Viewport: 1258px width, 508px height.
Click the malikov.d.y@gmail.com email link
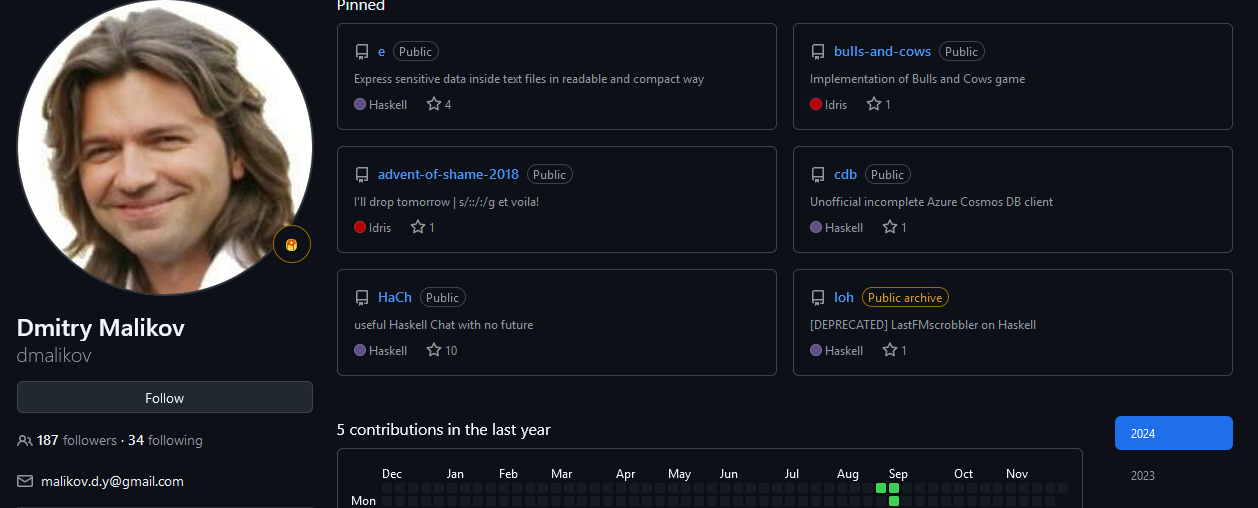click(112, 481)
